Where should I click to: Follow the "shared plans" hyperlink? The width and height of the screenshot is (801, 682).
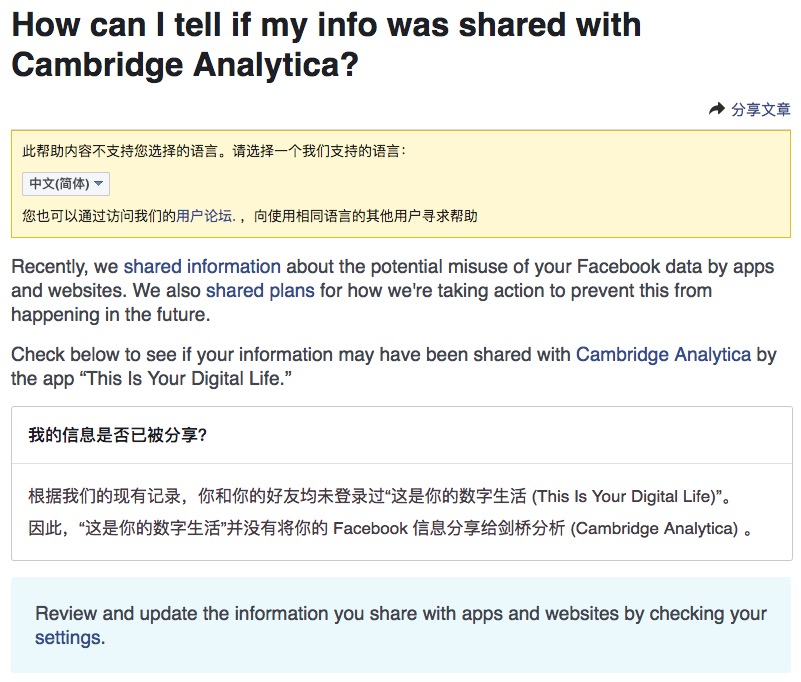(x=260, y=291)
